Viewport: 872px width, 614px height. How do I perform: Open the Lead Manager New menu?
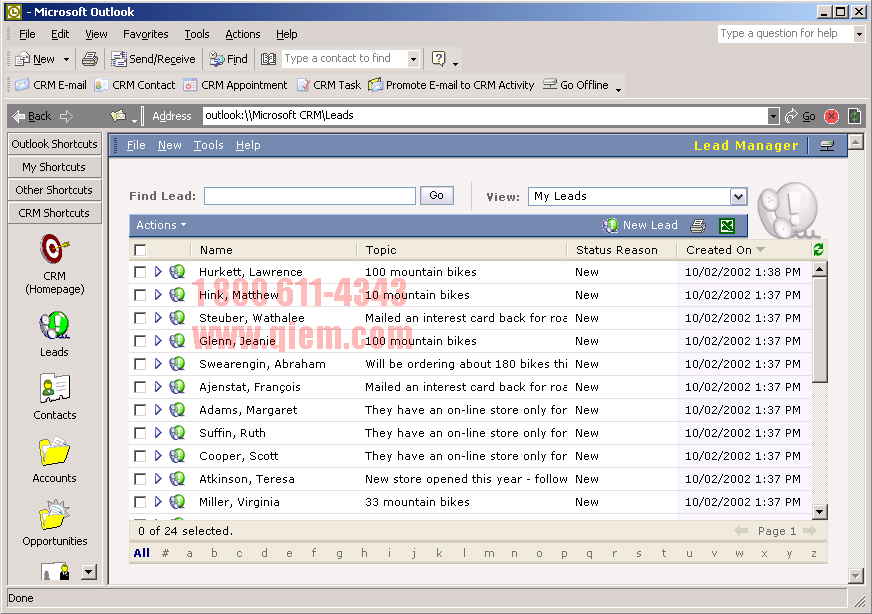[170, 145]
